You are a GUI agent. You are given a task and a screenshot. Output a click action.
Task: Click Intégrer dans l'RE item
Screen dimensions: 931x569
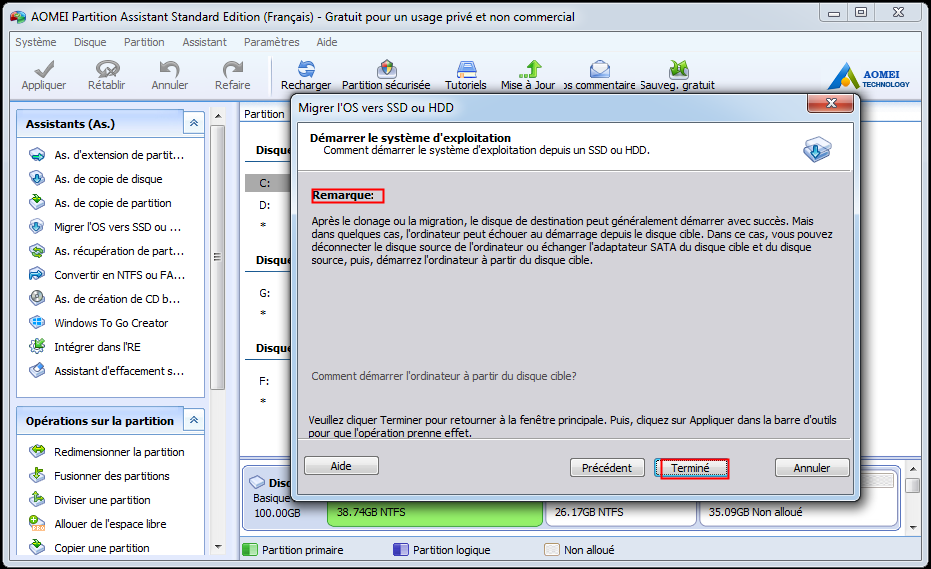(x=85, y=347)
